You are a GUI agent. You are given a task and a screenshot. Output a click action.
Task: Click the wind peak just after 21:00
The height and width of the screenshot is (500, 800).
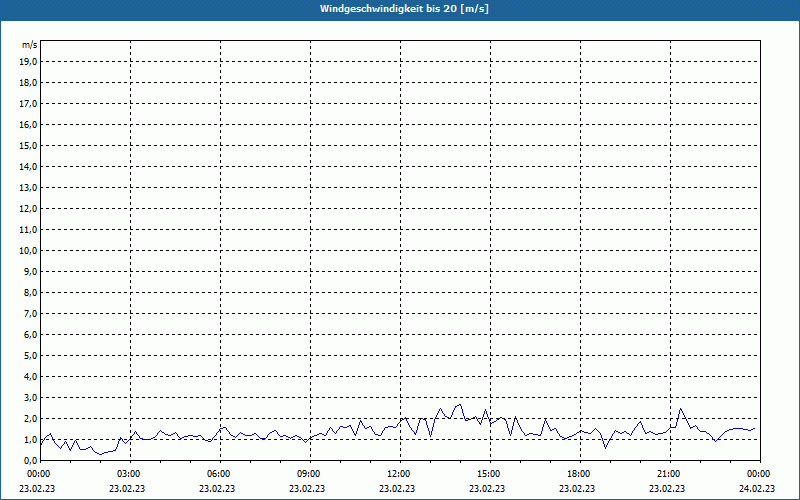[x=680, y=408]
